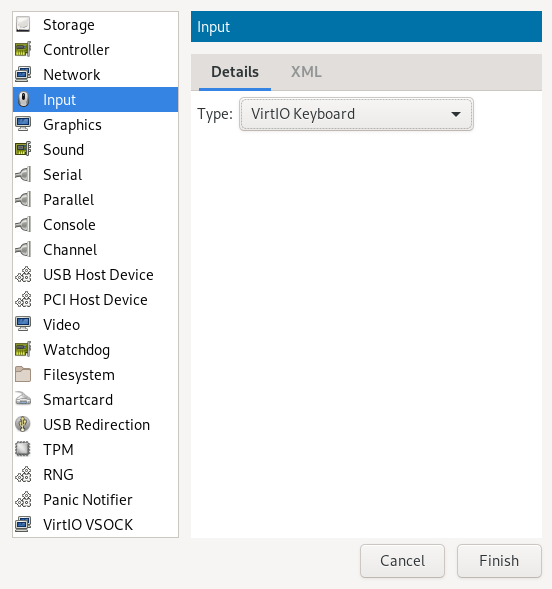Cancel the add hardware dialog
The height and width of the screenshot is (589, 552).
[x=402, y=560]
